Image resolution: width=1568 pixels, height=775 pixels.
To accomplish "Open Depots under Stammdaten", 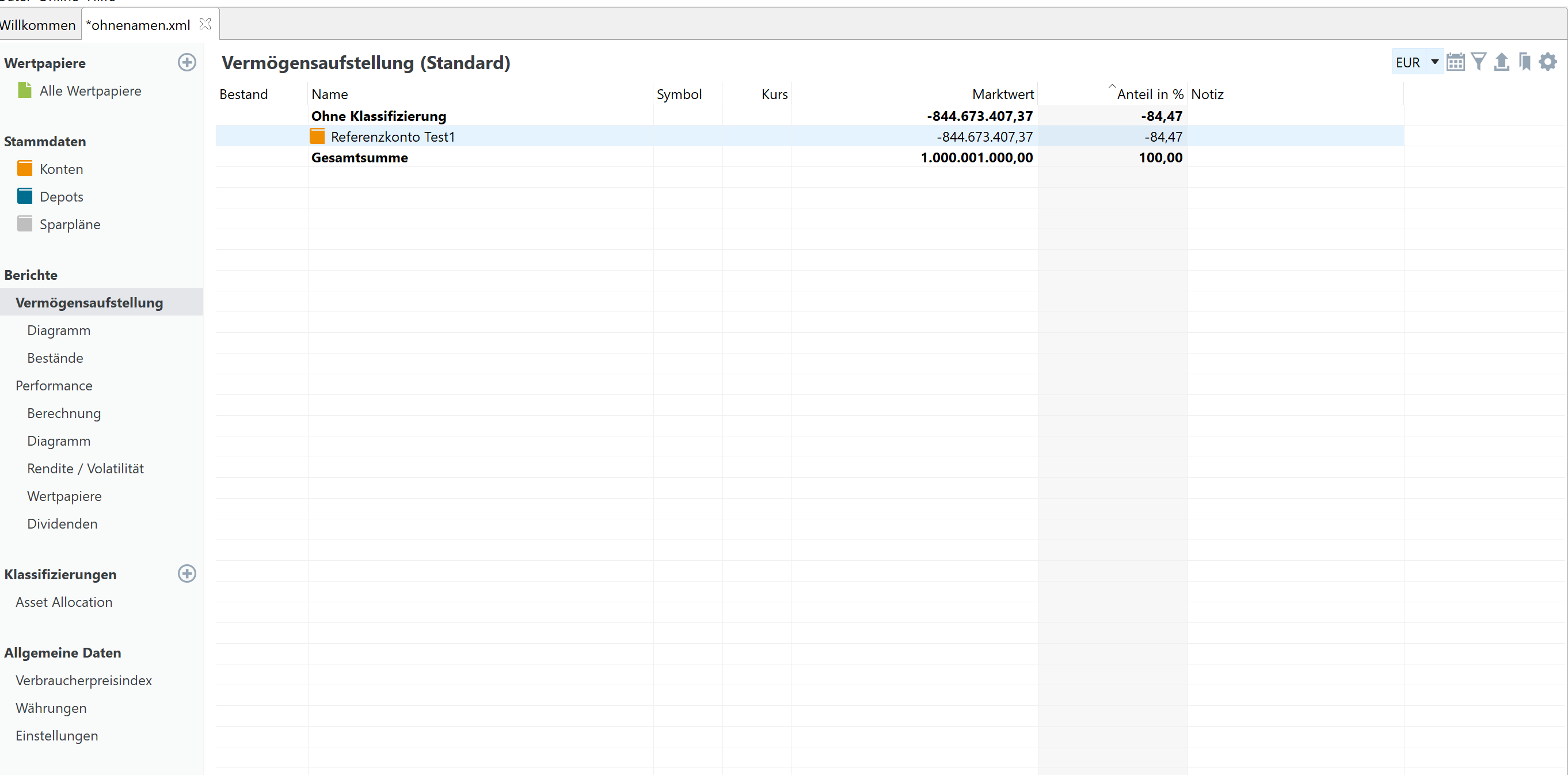I will 62,197.
